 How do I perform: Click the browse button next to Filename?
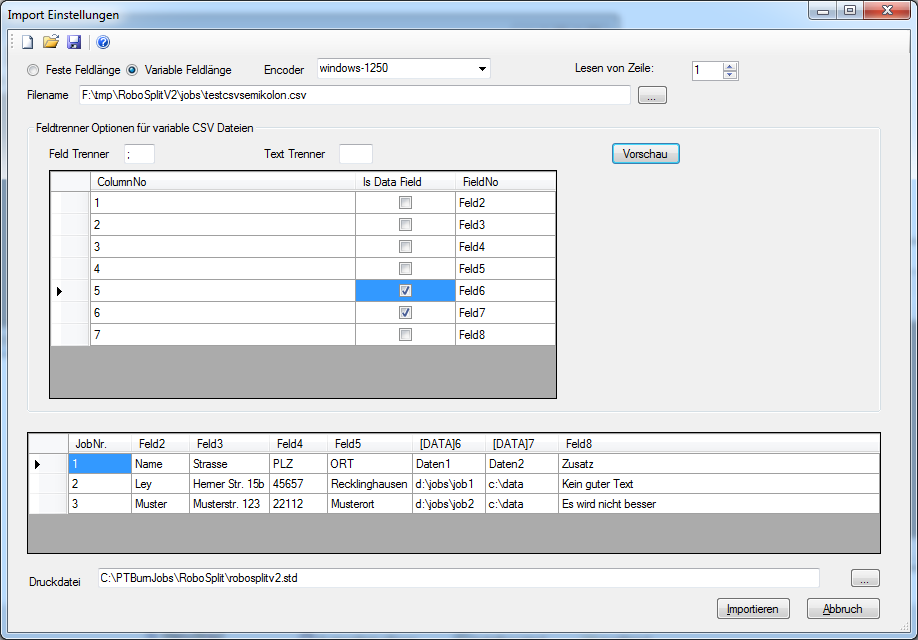point(651,96)
